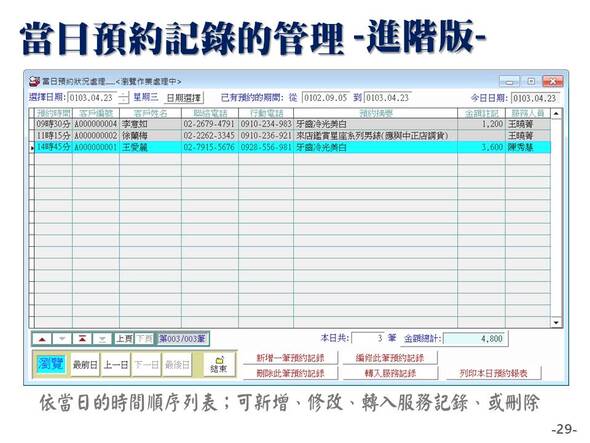
Task: Click the 聯絡電話 column header
Action: (x=210, y=113)
